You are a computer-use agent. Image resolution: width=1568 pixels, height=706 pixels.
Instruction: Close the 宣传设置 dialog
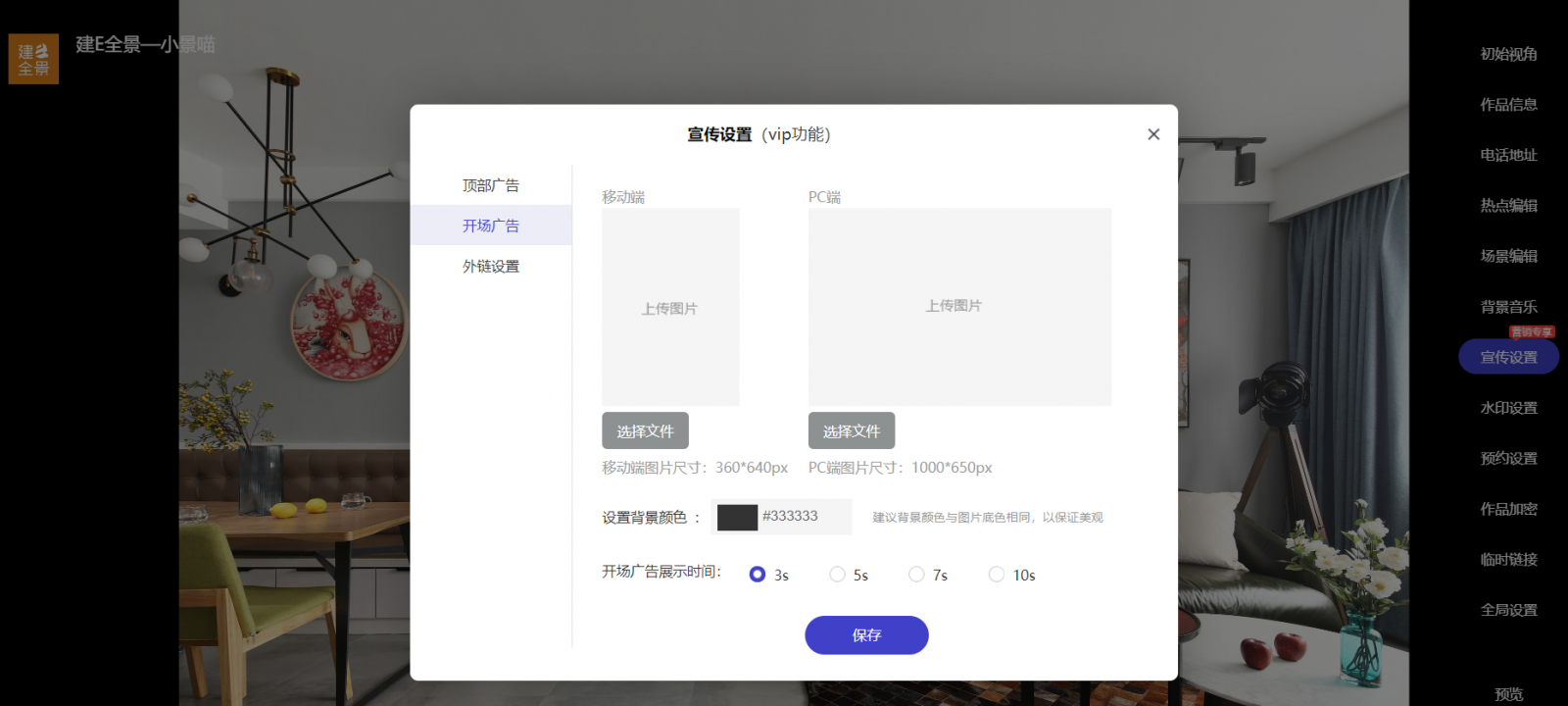point(1153,134)
